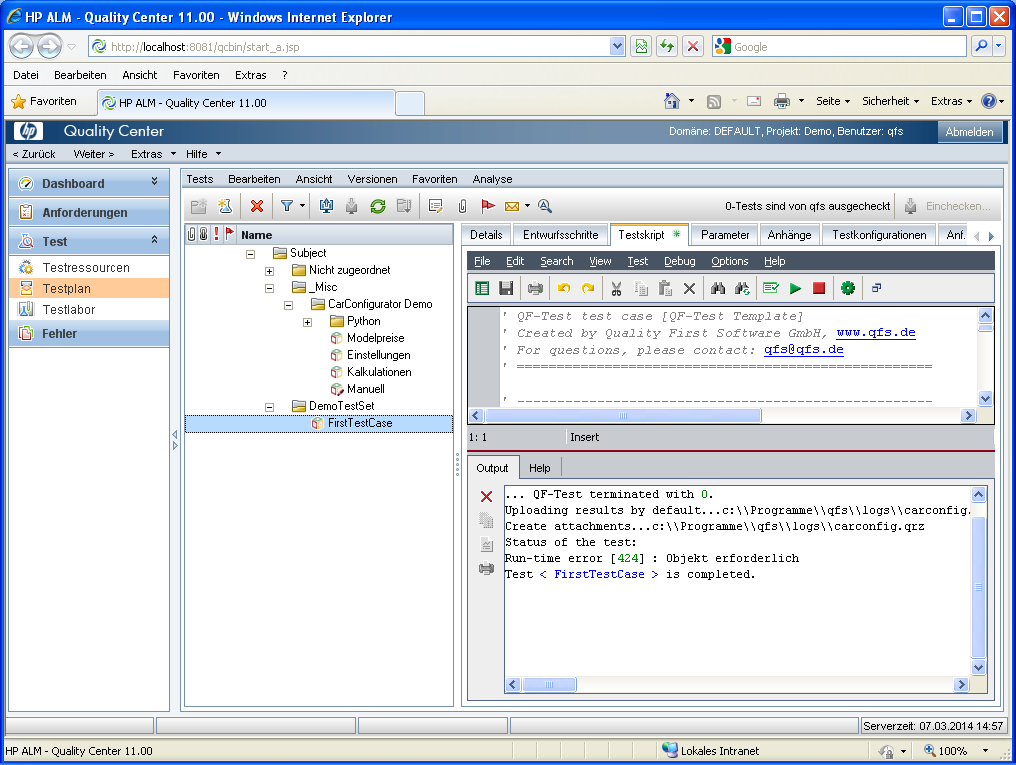Click the delete X icon in script toolbar
The height and width of the screenshot is (765, 1016).
689,288
